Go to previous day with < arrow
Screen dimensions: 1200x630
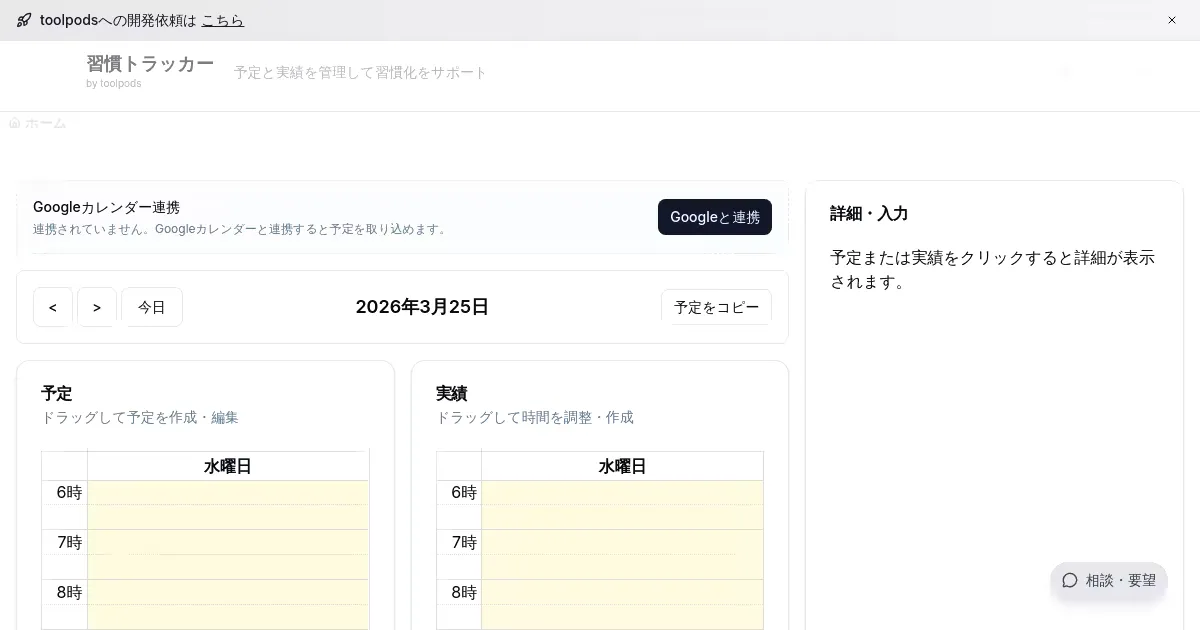(x=53, y=307)
